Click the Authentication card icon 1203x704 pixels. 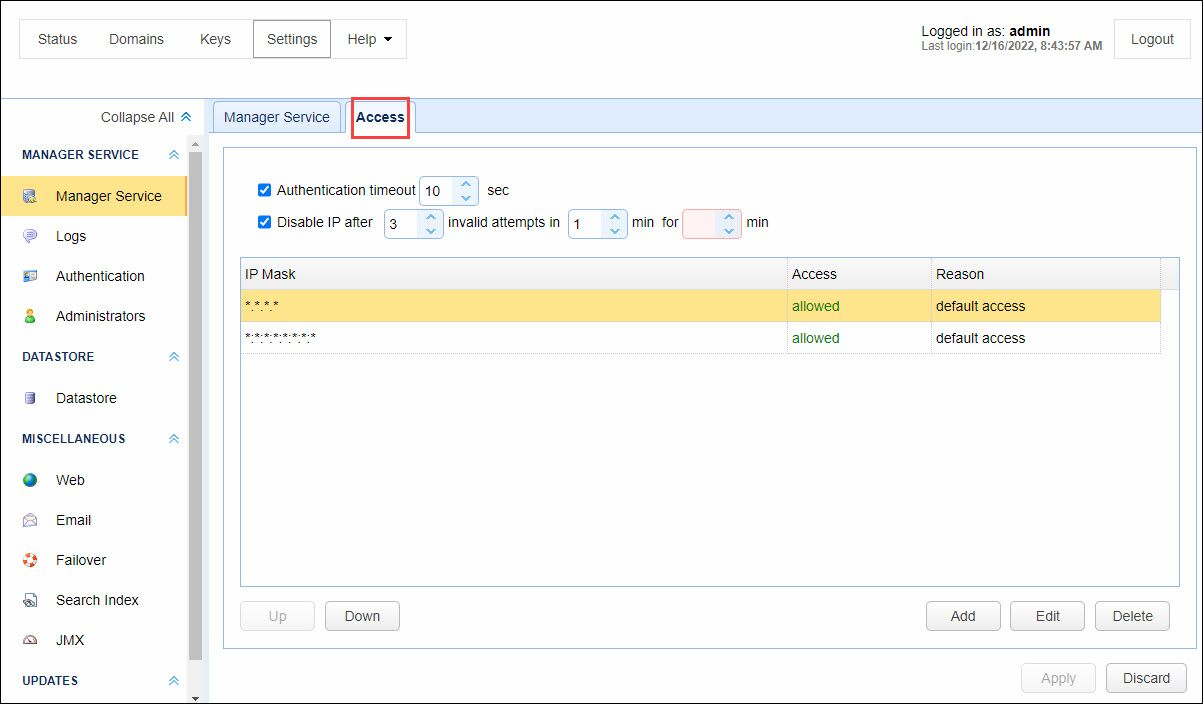[30, 276]
